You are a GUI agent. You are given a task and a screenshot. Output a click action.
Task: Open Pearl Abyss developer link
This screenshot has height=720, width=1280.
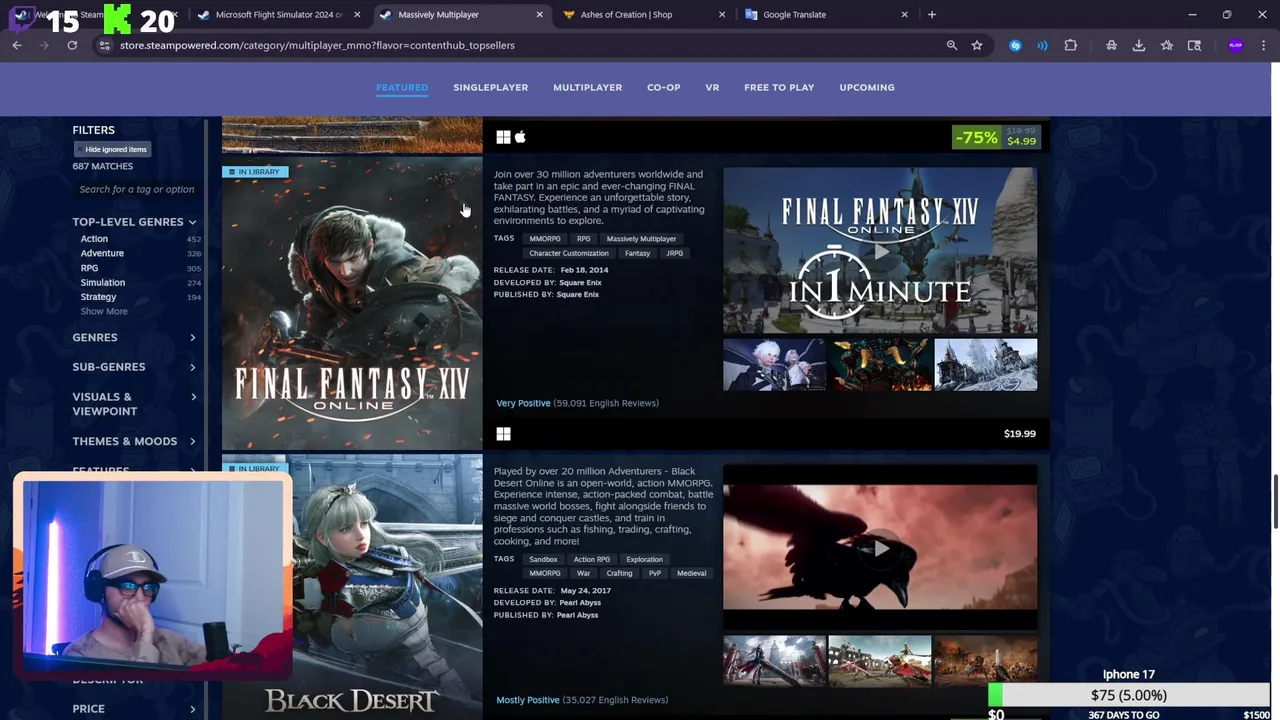coord(579,603)
